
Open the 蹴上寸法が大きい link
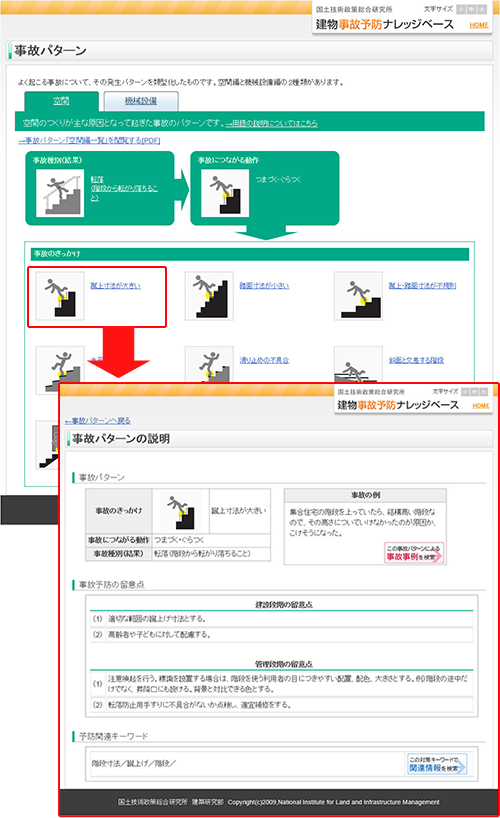(x=115, y=285)
